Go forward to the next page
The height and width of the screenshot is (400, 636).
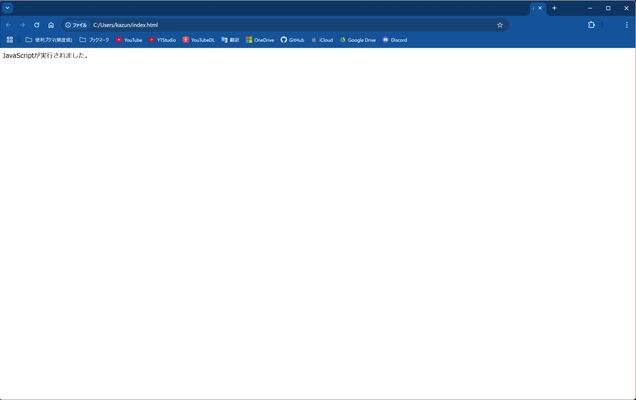[x=22, y=25]
